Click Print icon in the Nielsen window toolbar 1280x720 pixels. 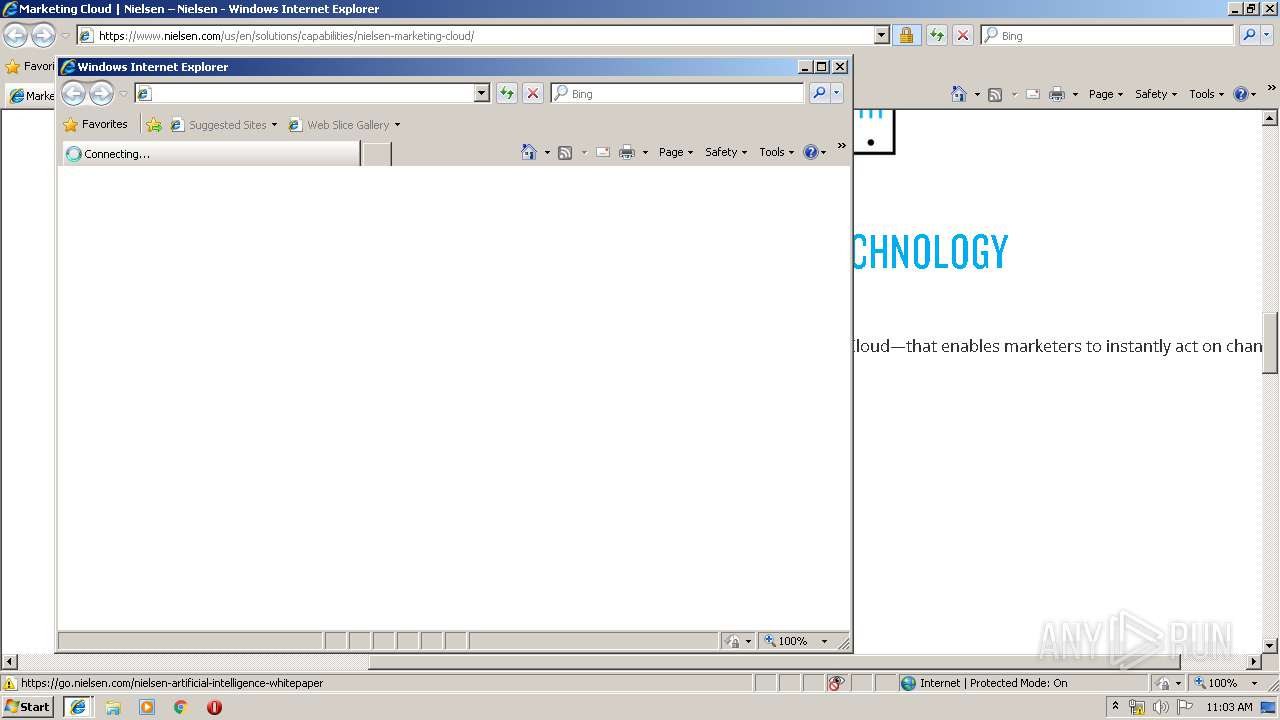pyautogui.click(x=1057, y=94)
